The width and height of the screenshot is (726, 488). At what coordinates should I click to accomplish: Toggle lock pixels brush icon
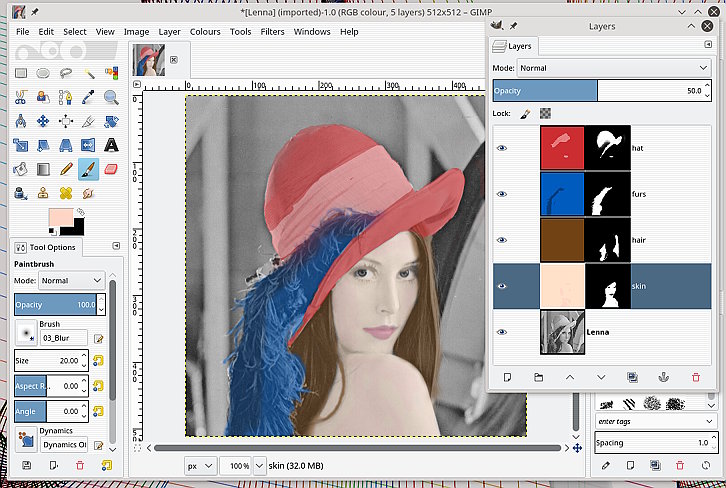coord(525,114)
